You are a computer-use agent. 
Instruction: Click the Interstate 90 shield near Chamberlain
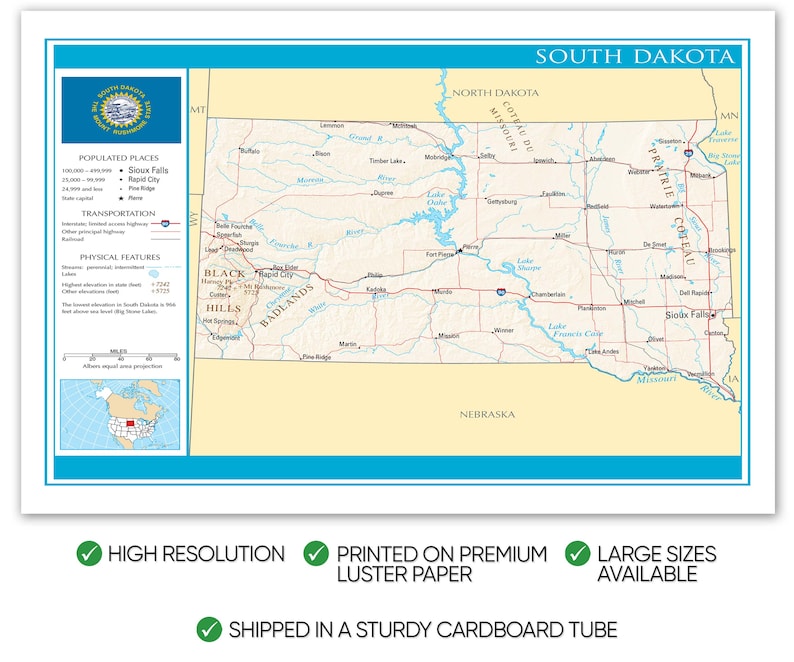tap(501, 292)
